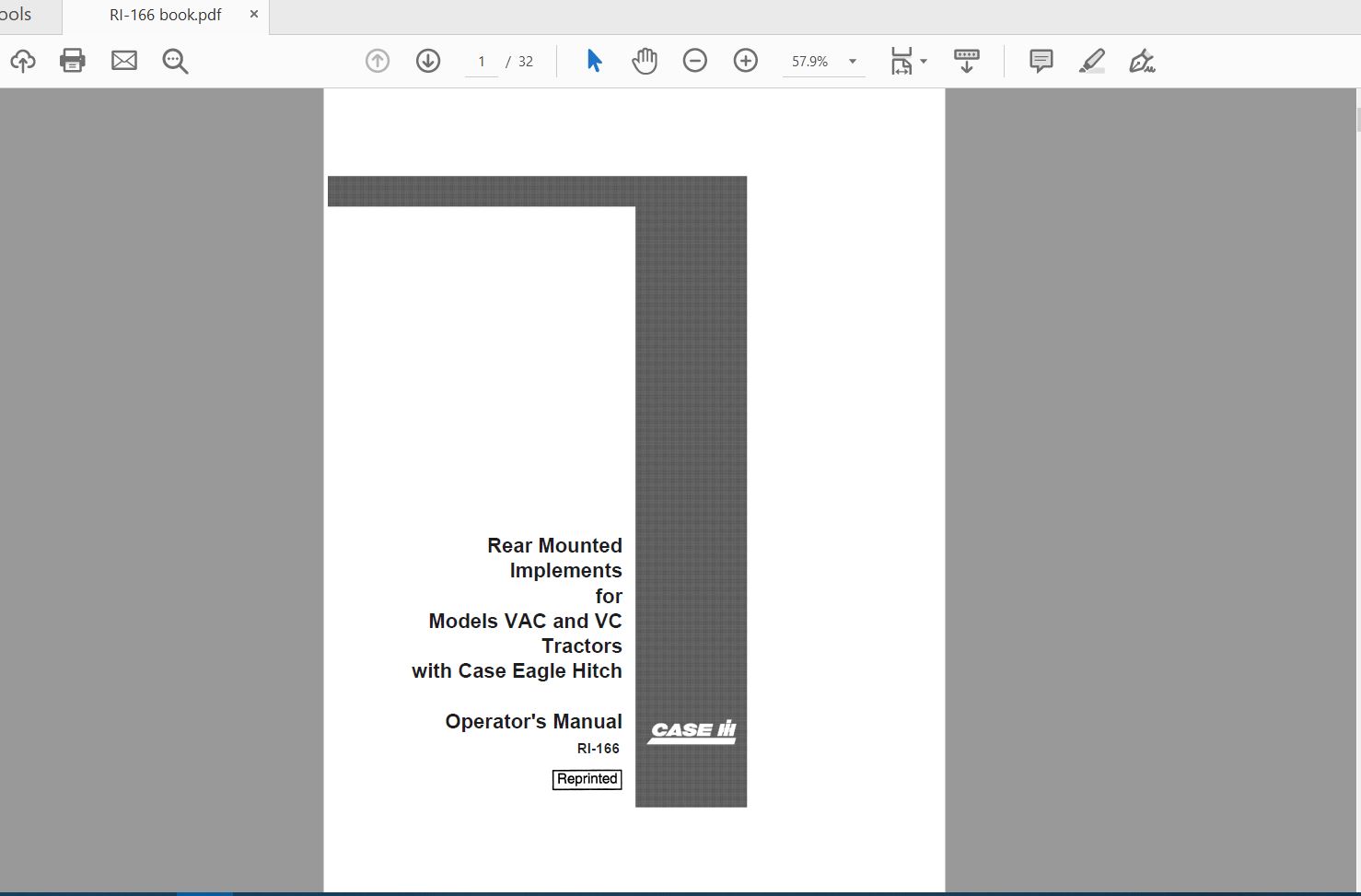Open the sign document pen tool
The width and height of the screenshot is (1361, 896).
click(1142, 61)
